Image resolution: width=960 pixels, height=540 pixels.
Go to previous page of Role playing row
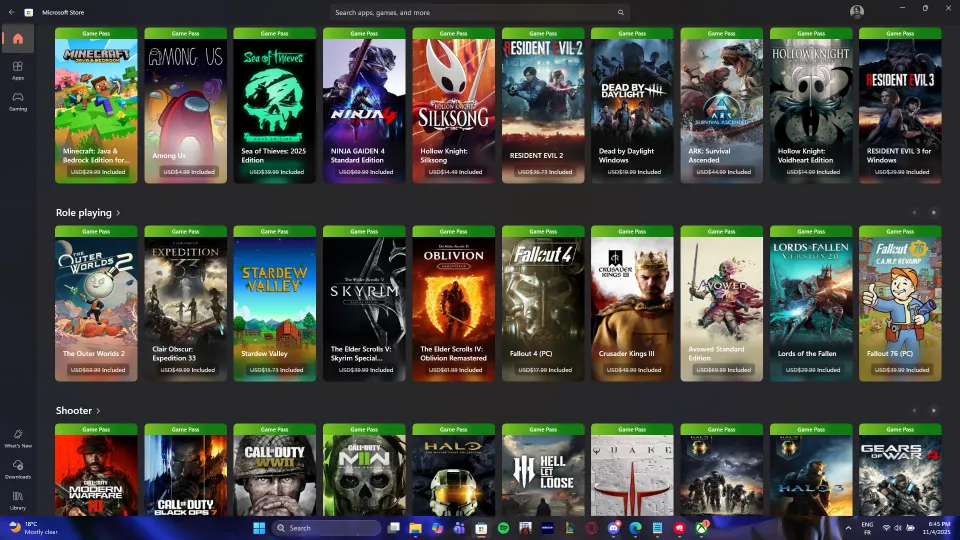click(x=914, y=212)
